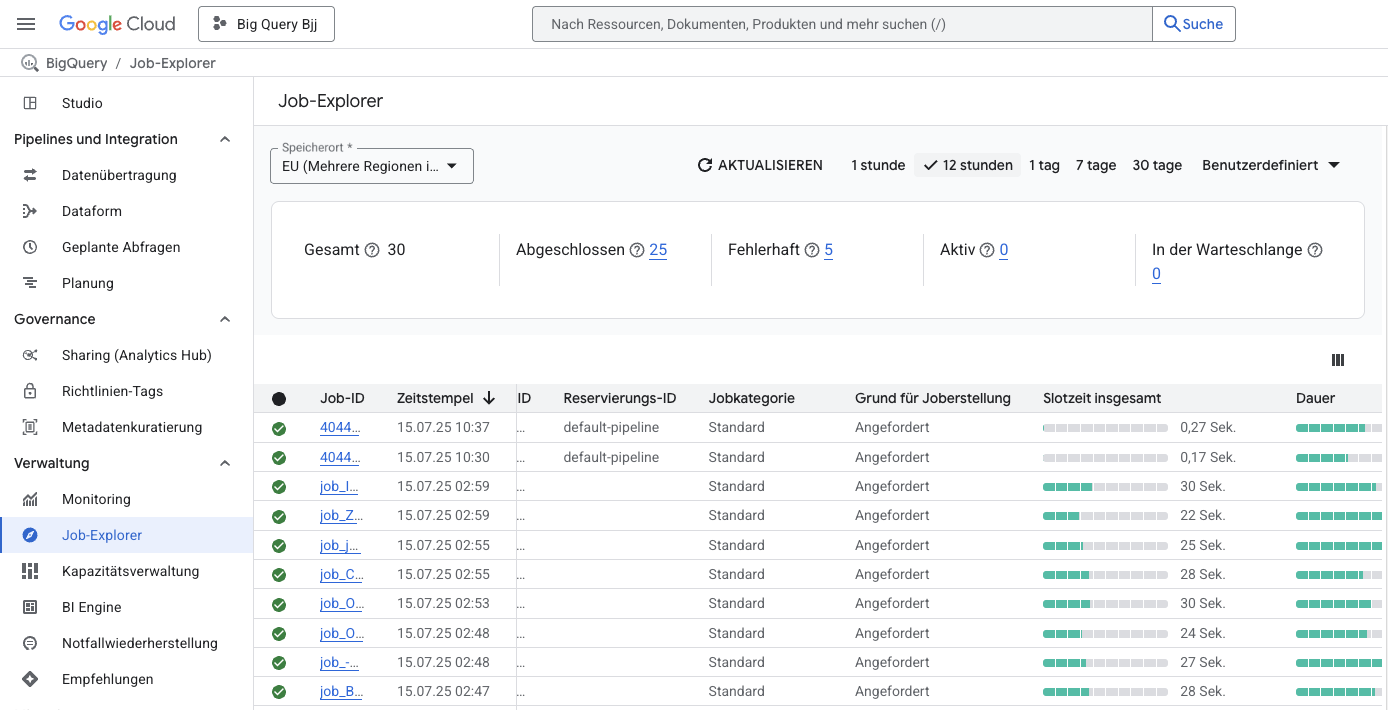The height and width of the screenshot is (710, 1388).
Task: Open the hamburger navigation menu
Action: (x=26, y=24)
